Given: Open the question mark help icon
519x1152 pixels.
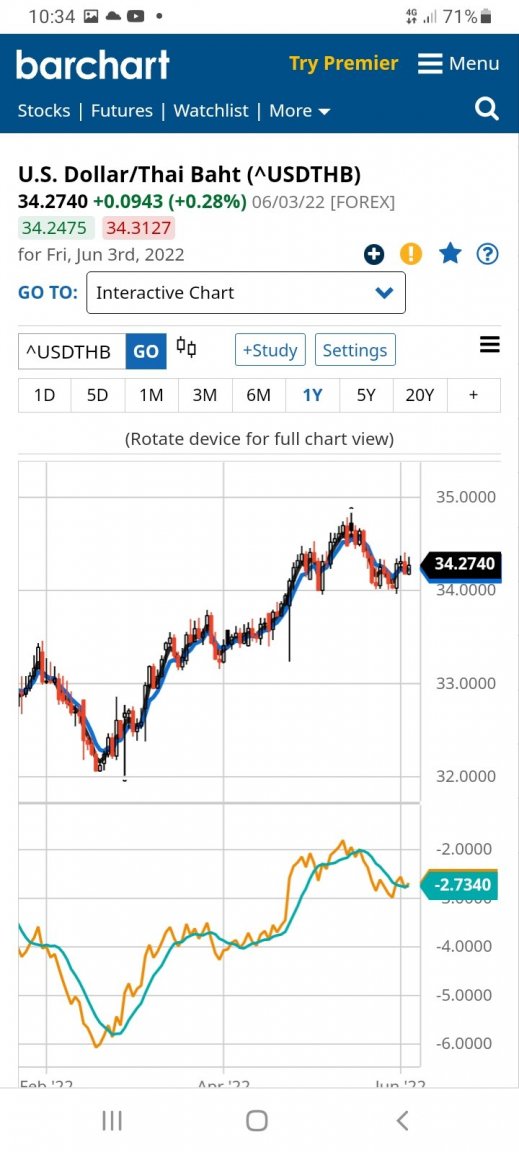Looking at the screenshot, I should pyautogui.click(x=487, y=255).
